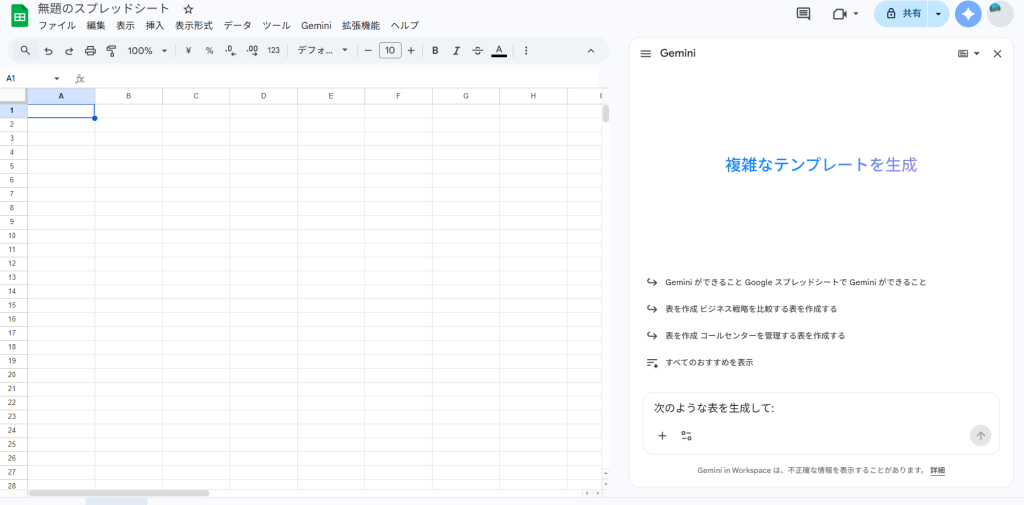Screen dimensions: 1024x505
Task: Click the undo arrow in the toolbar
Action: (x=48, y=50)
